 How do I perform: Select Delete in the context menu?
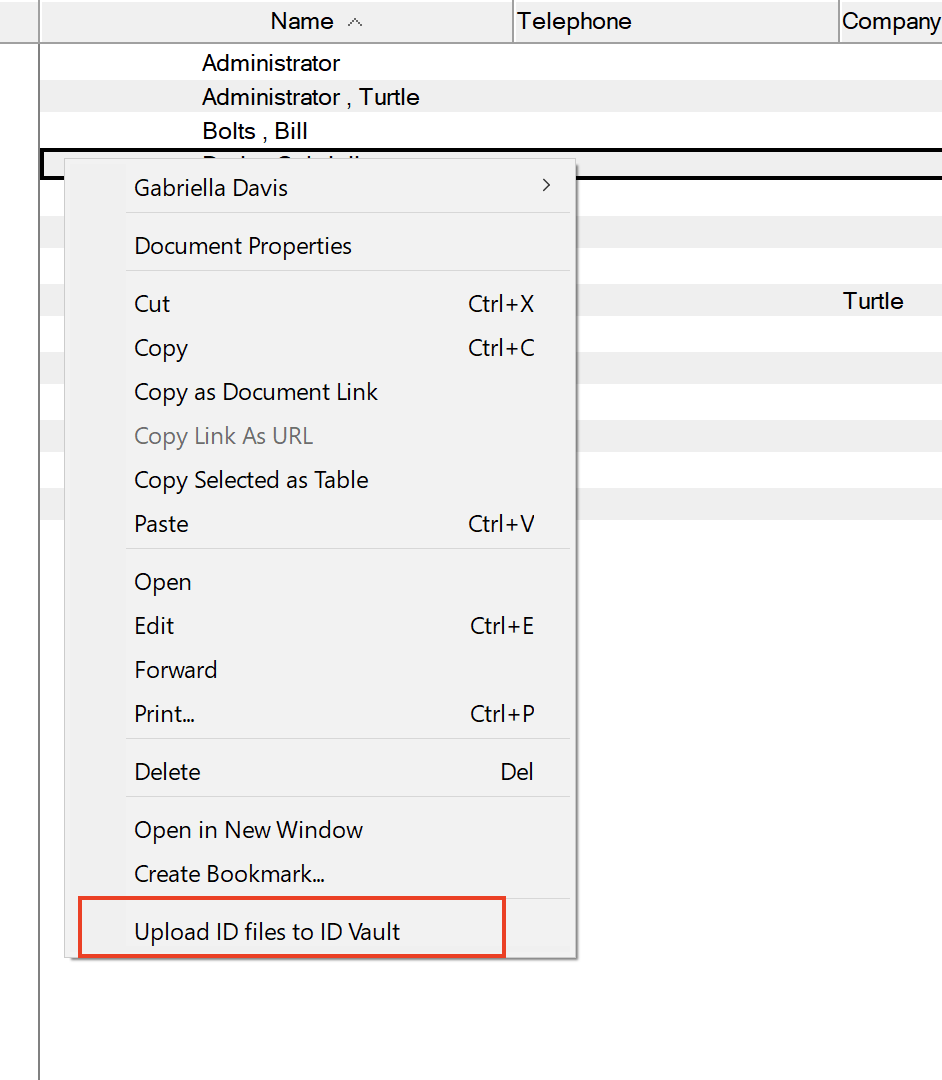coord(167,772)
